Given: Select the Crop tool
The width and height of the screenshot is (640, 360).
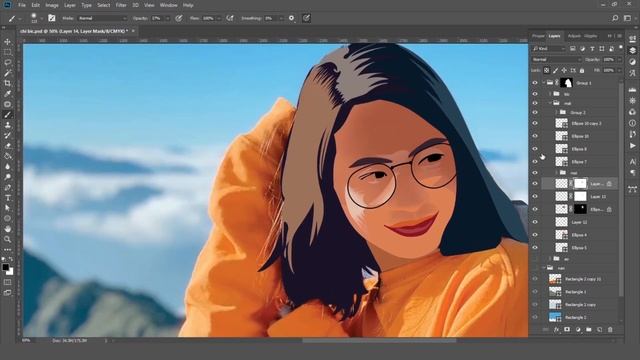Looking at the screenshot, I should click(x=7, y=83).
